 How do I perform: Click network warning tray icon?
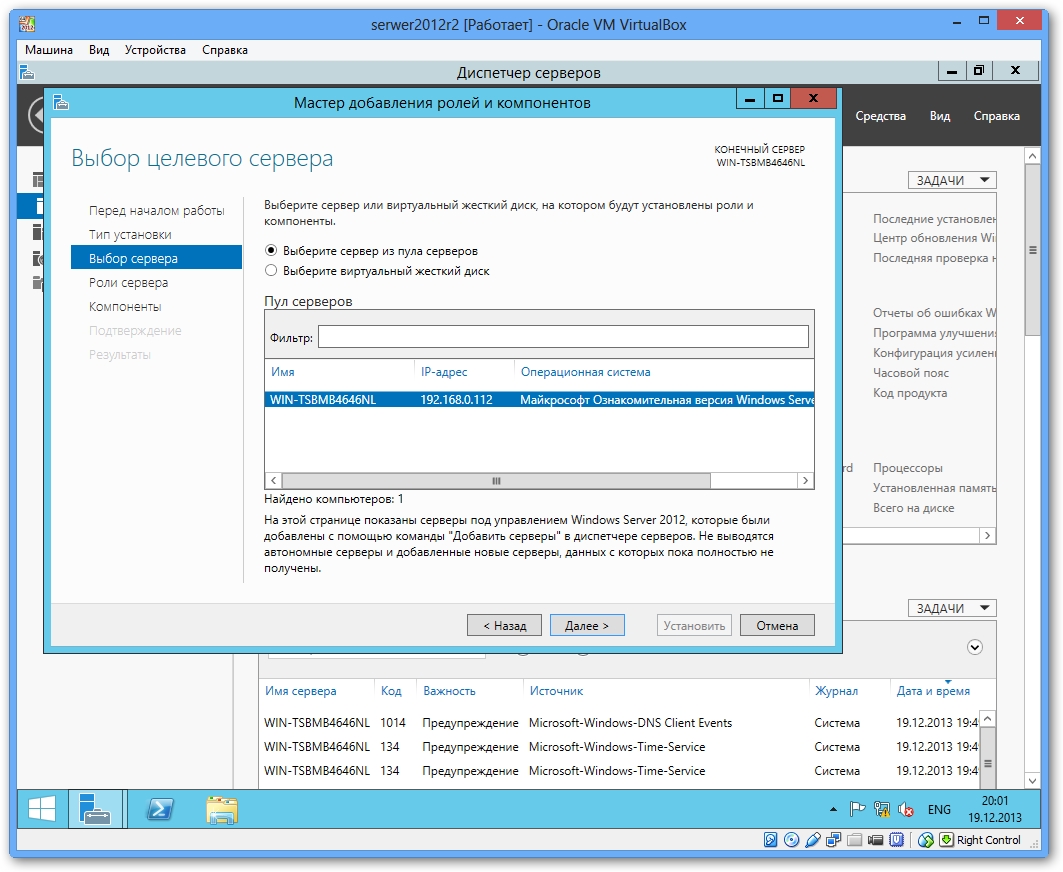coord(881,809)
